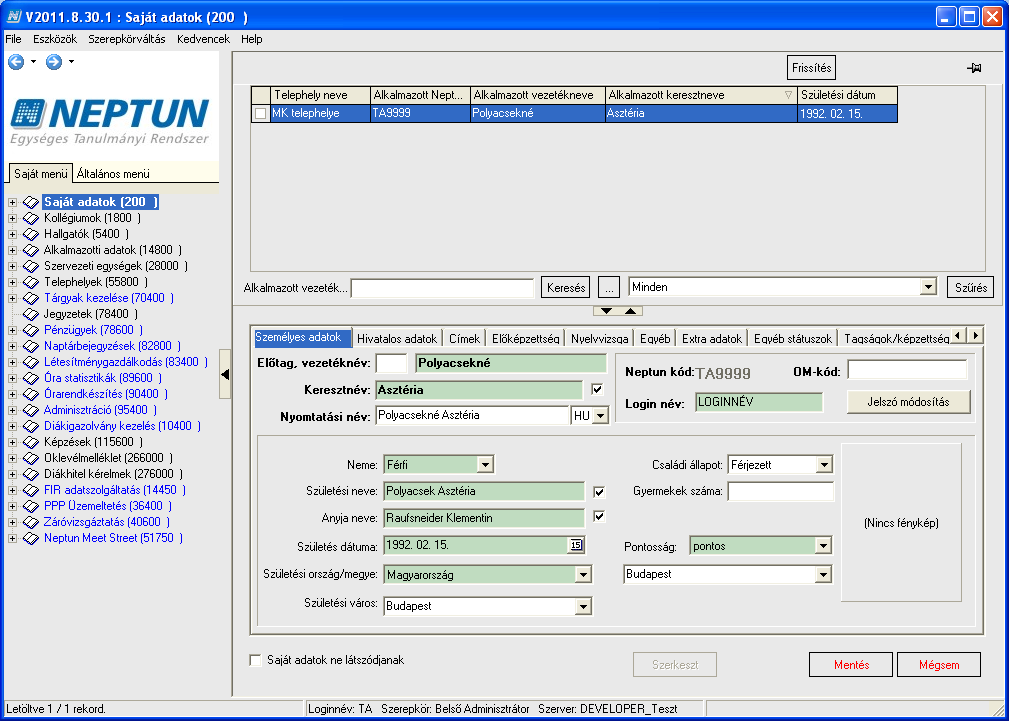
Task: Click the book icon beside Képzések
Action: [31, 442]
